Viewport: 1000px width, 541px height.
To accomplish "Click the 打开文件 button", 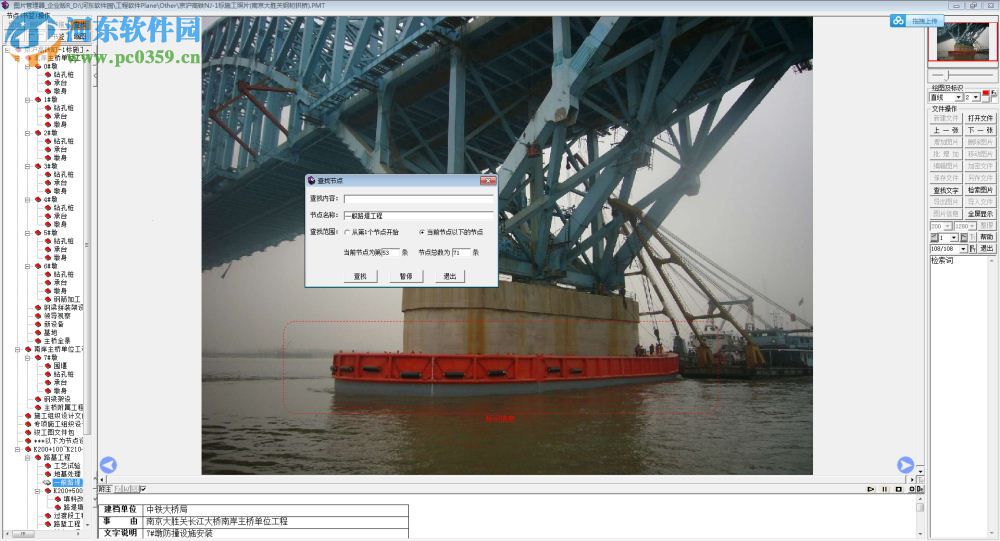I will 980,118.
